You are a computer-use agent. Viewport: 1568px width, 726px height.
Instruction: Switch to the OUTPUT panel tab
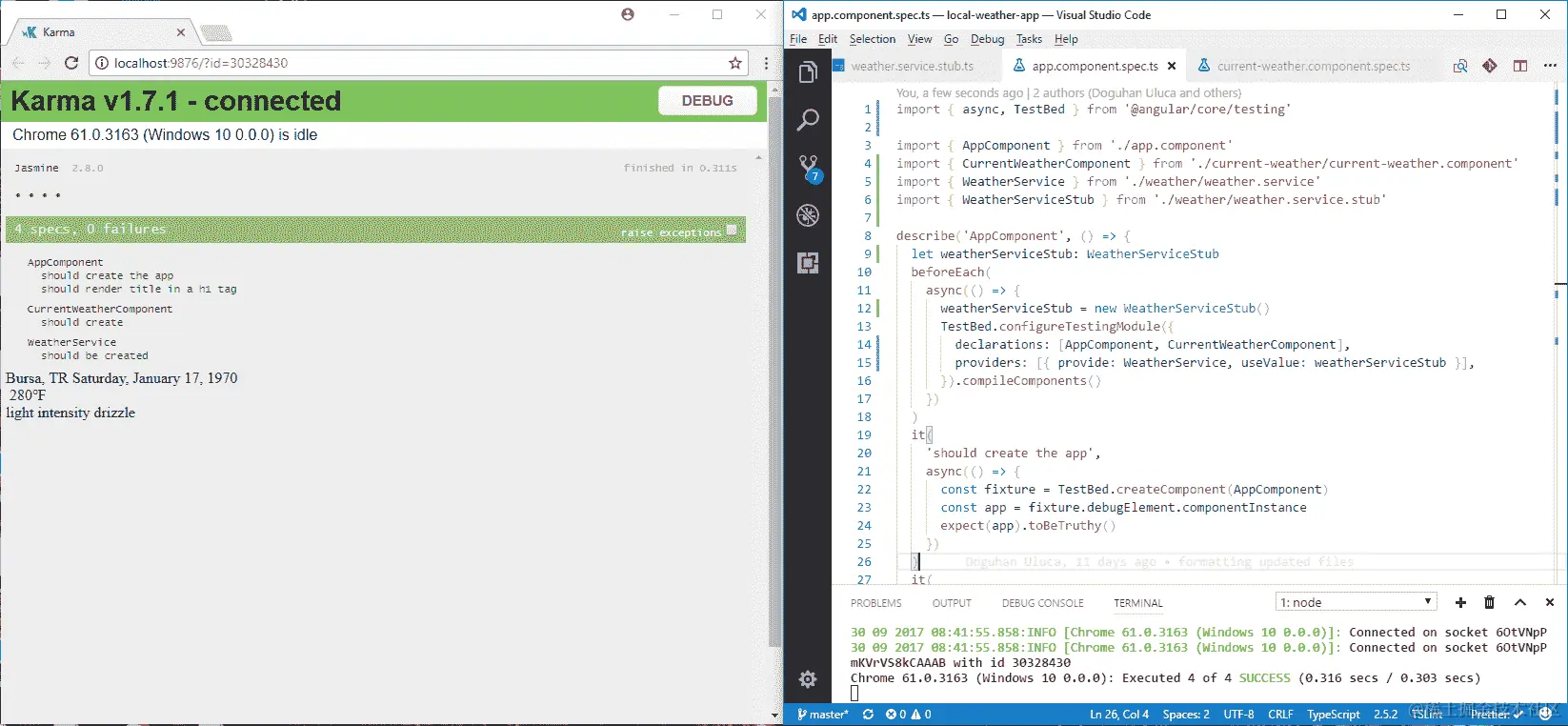tap(952, 603)
